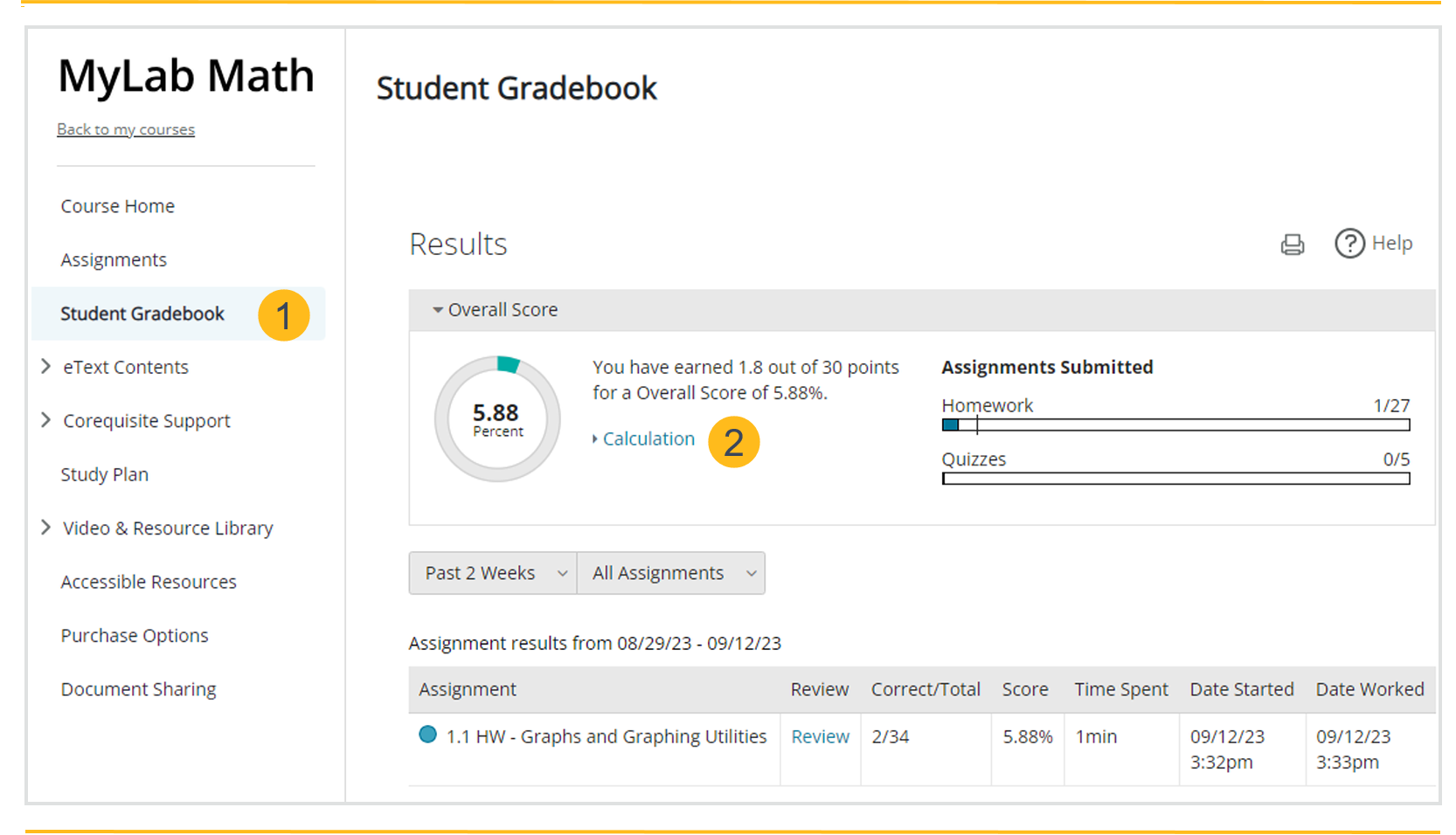The height and width of the screenshot is (835, 1456).
Task: Click the Review column header
Action: [820, 689]
